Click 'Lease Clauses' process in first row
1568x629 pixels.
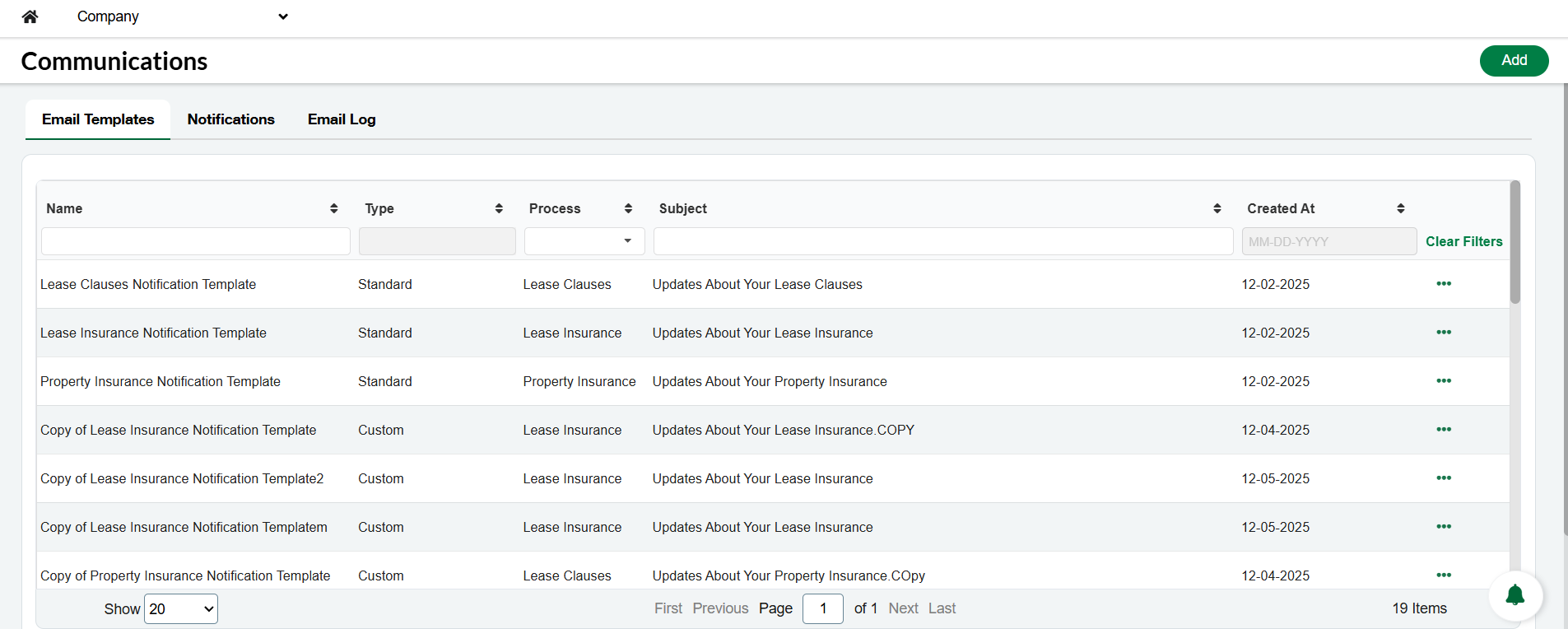567,284
